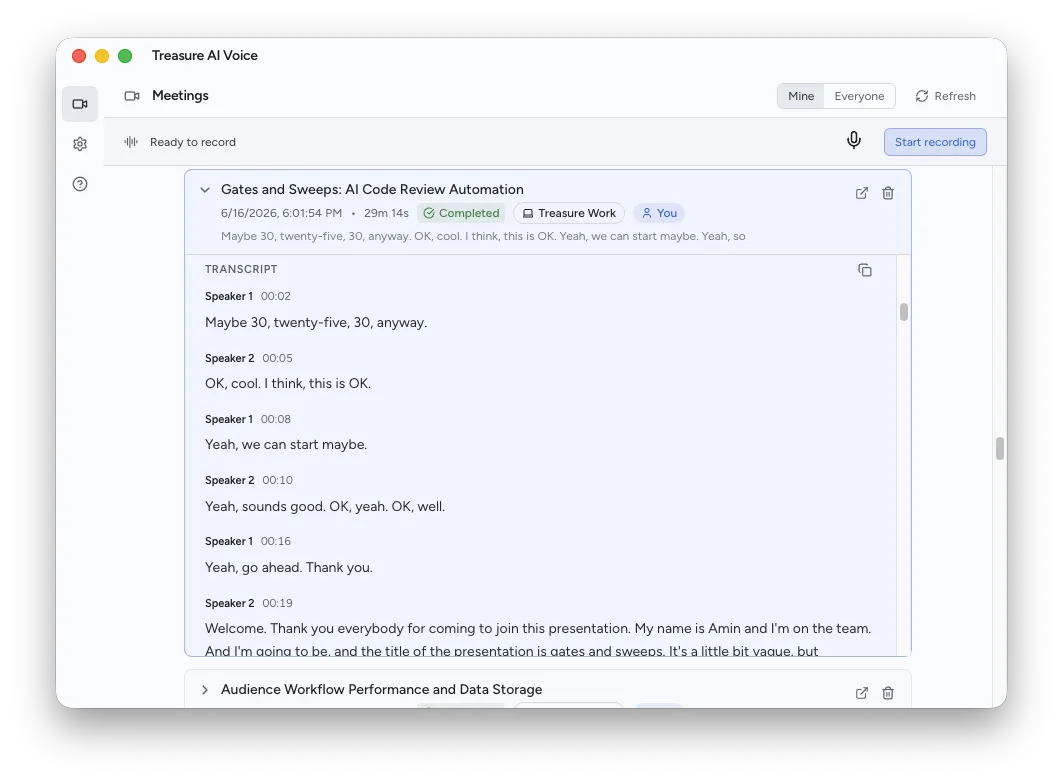Click the line 'OK, cool. I think, this is OK.'
This screenshot has height=782, width=1063.
tap(288, 384)
